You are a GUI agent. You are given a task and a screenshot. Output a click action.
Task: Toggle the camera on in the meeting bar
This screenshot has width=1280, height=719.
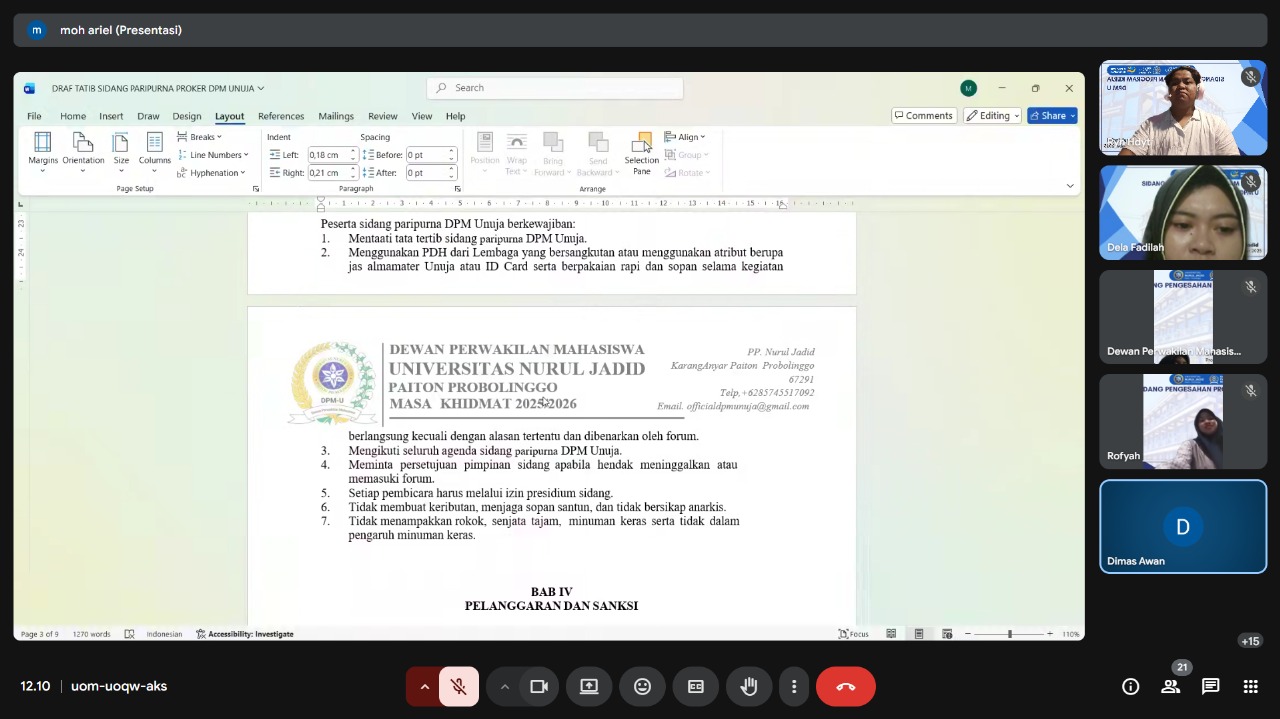(x=539, y=686)
